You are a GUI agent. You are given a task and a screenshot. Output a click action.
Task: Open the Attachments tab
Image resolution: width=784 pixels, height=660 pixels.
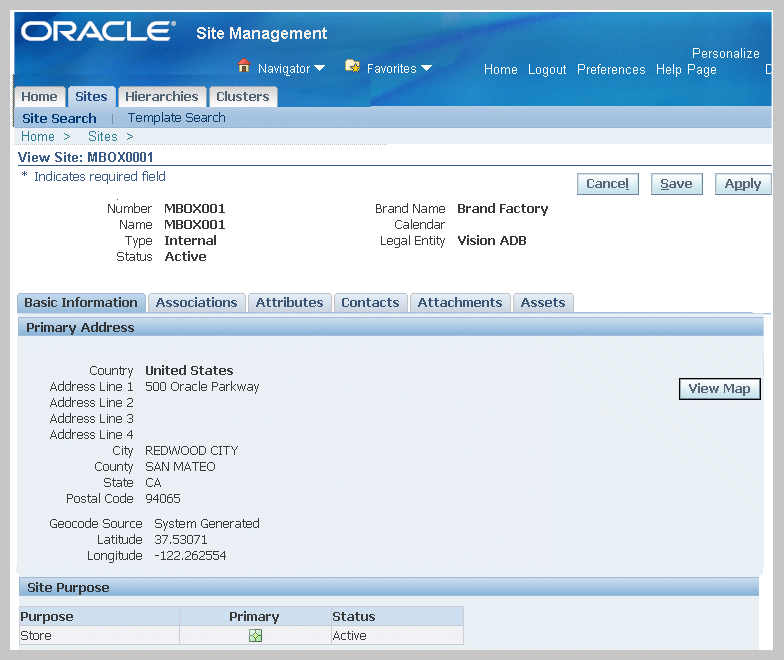(460, 302)
